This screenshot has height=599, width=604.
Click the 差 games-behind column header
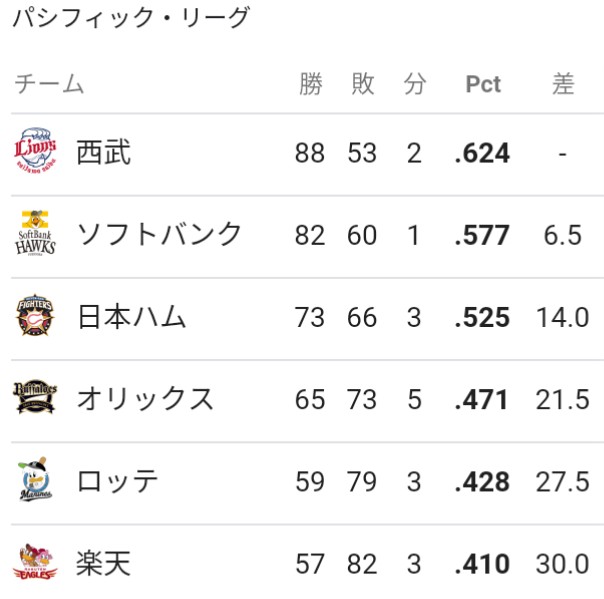click(563, 83)
